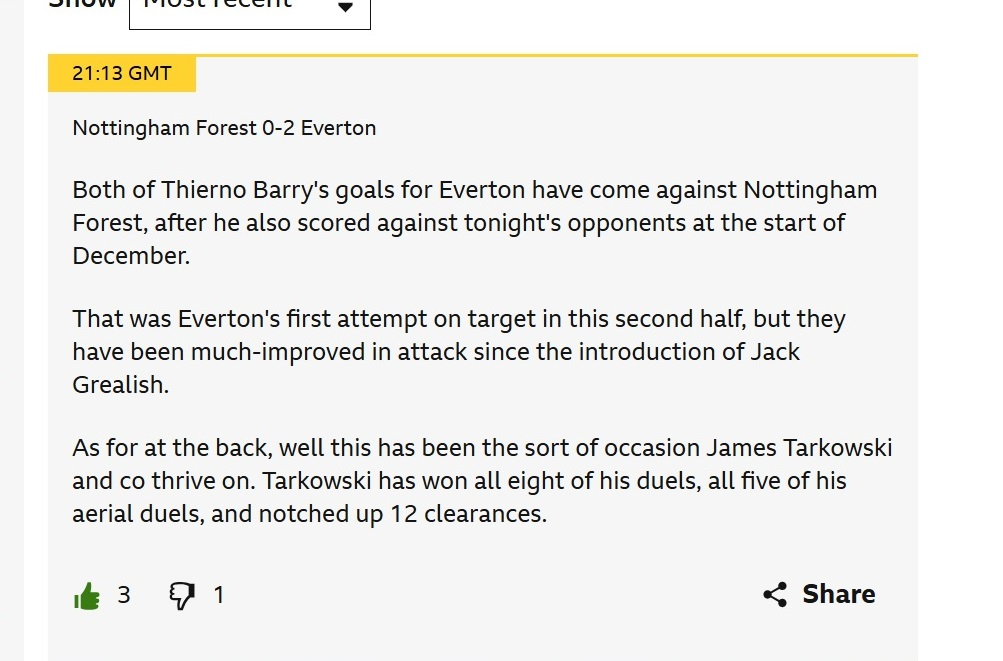Click the paragraph about Tarkowski's duels

pyautogui.click(x=482, y=481)
